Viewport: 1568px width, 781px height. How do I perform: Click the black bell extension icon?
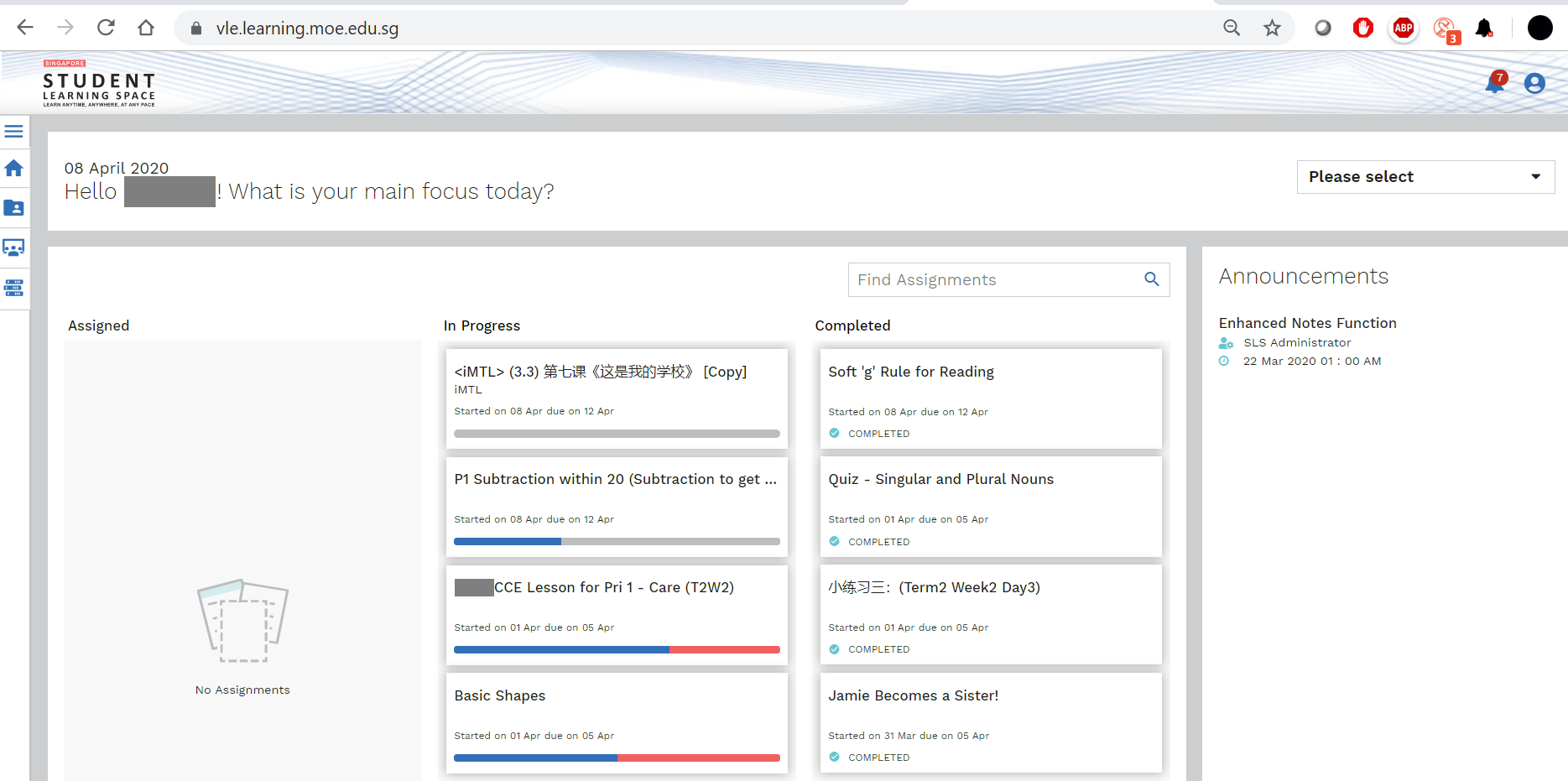pos(1484,28)
